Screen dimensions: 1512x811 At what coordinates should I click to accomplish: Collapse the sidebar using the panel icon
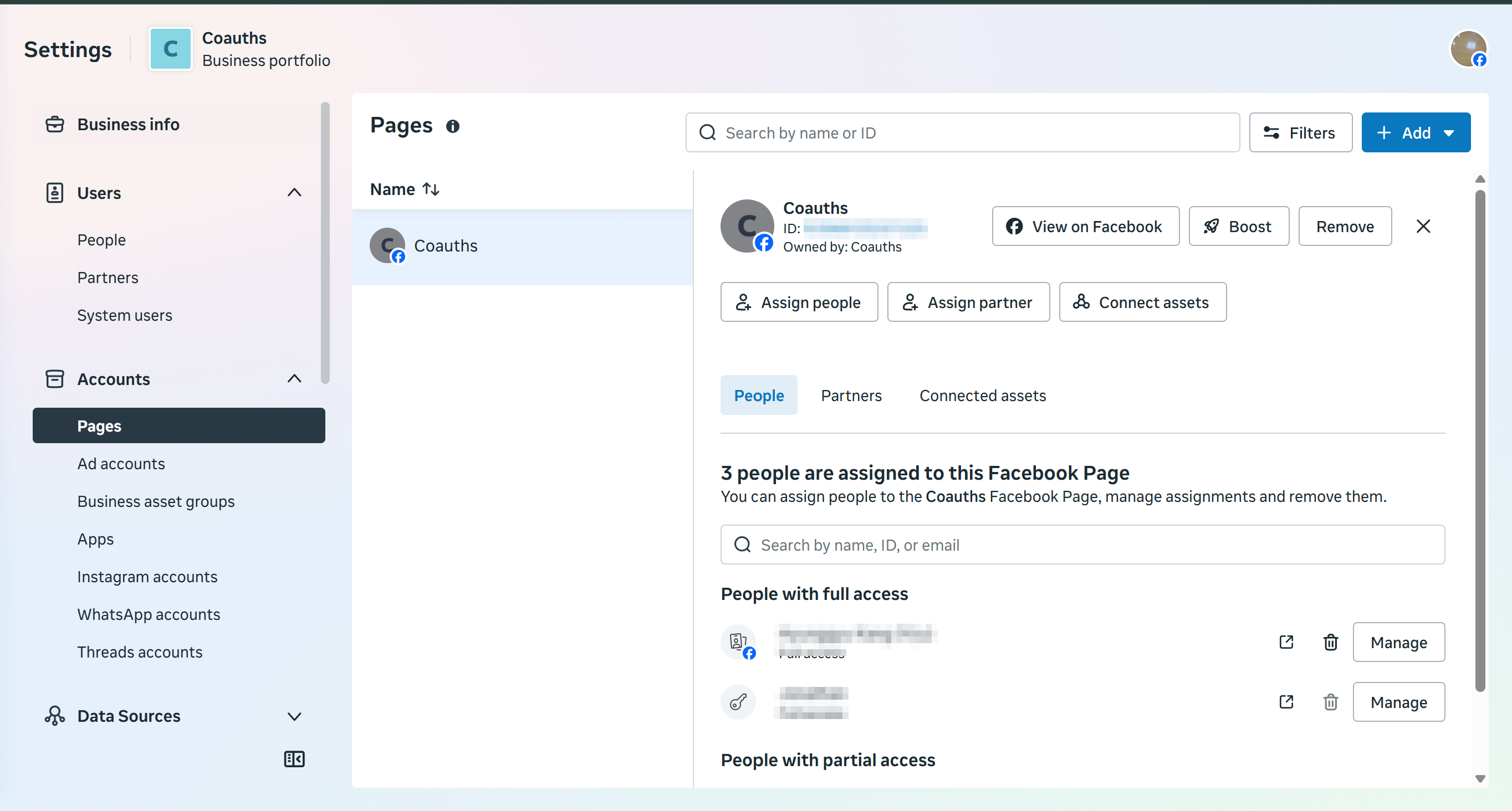(x=294, y=759)
